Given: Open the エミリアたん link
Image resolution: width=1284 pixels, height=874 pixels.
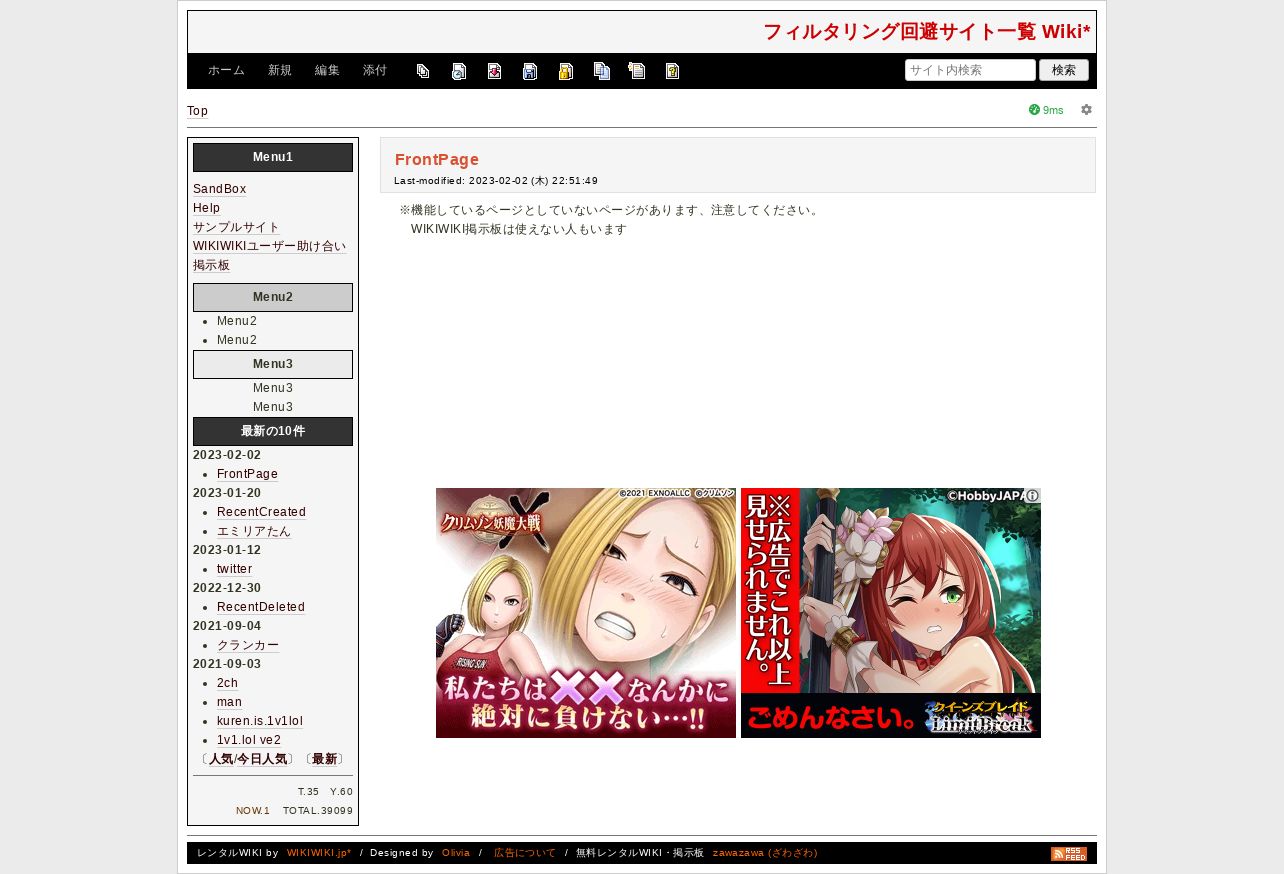Looking at the screenshot, I should (254, 531).
